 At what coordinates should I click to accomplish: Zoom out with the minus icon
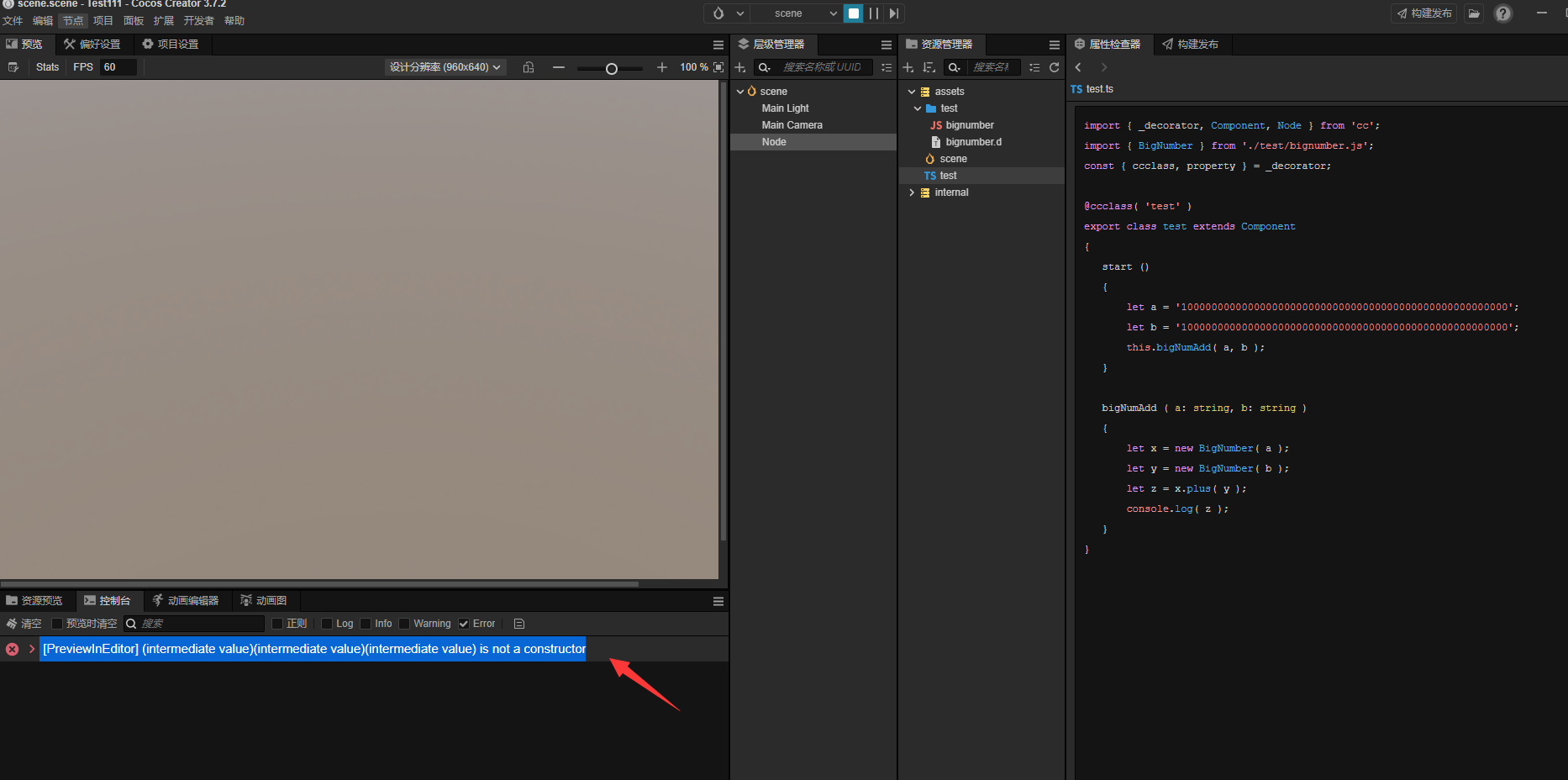559,67
